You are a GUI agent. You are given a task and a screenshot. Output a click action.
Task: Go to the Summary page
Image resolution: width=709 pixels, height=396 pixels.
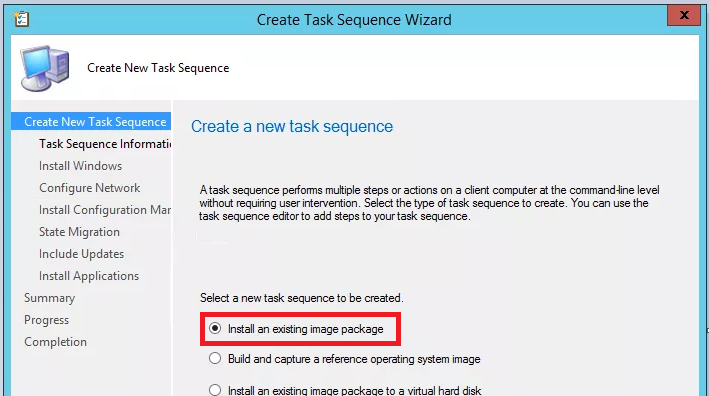(50, 298)
